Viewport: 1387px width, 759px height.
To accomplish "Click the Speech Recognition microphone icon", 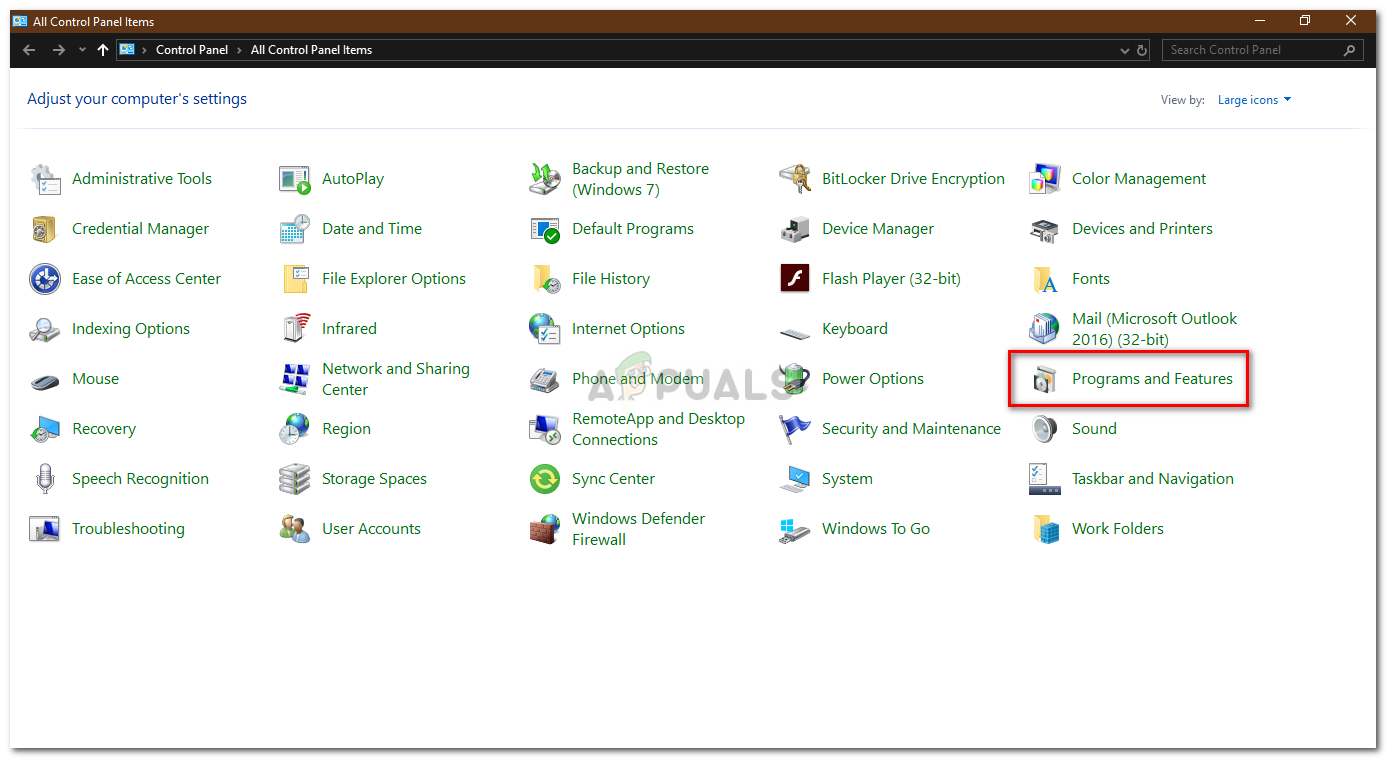I will [45, 479].
